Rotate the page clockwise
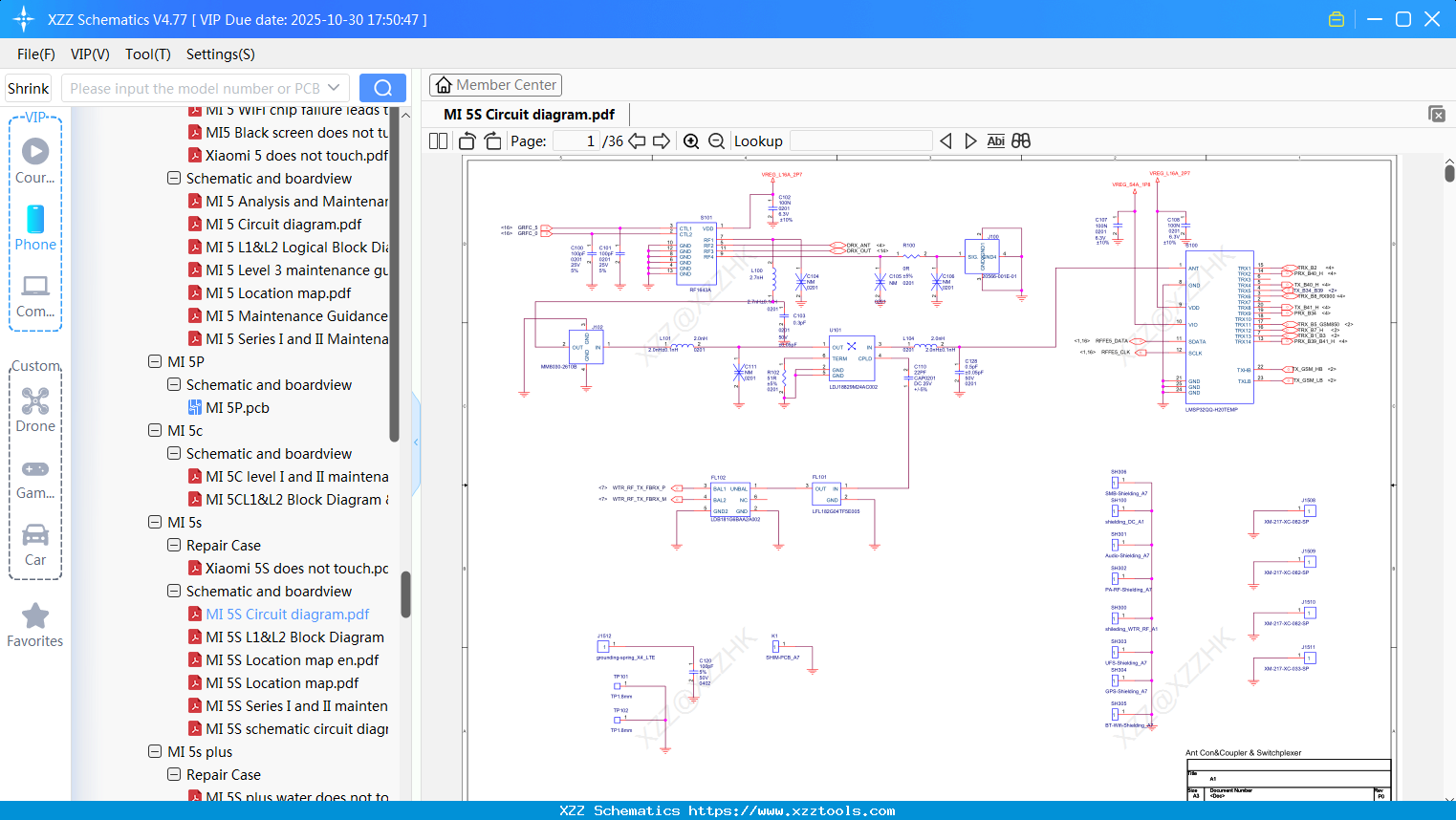The image size is (1456, 820). [491, 140]
